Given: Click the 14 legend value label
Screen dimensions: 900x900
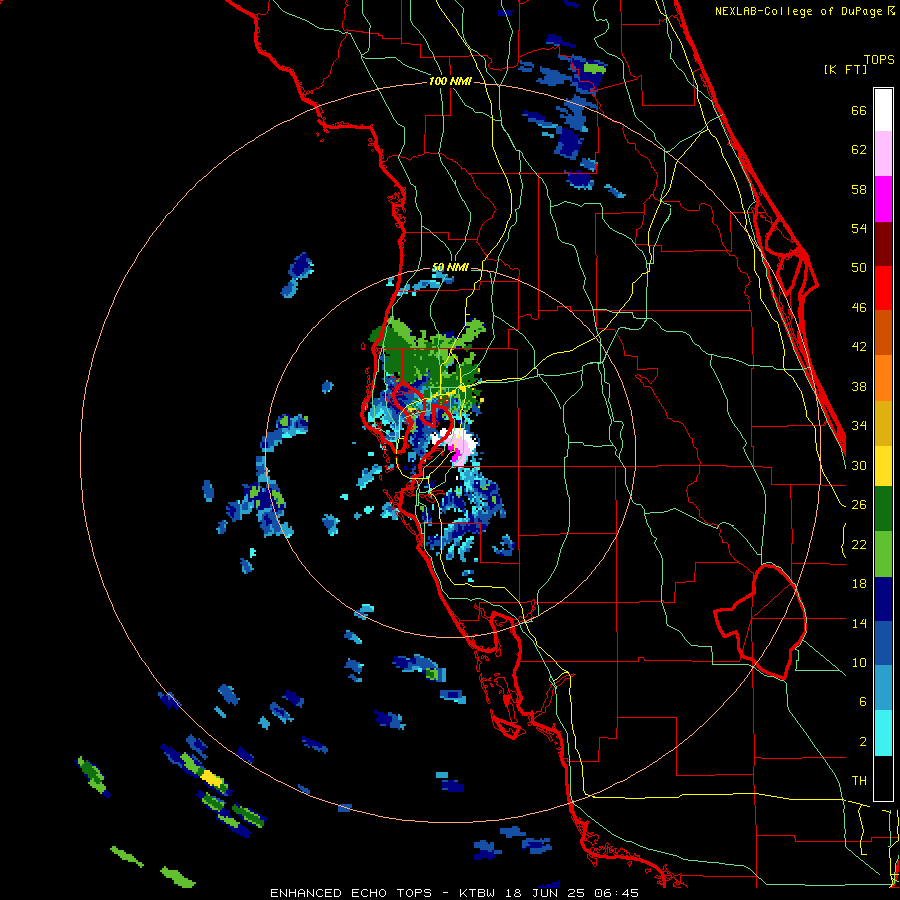Looking at the screenshot, I should click(x=859, y=623).
